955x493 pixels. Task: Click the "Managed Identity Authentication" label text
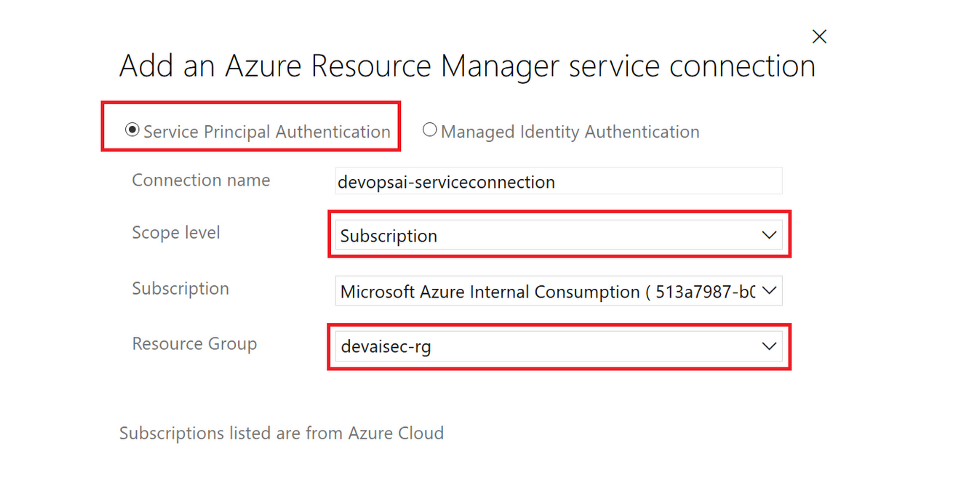tap(570, 132)
